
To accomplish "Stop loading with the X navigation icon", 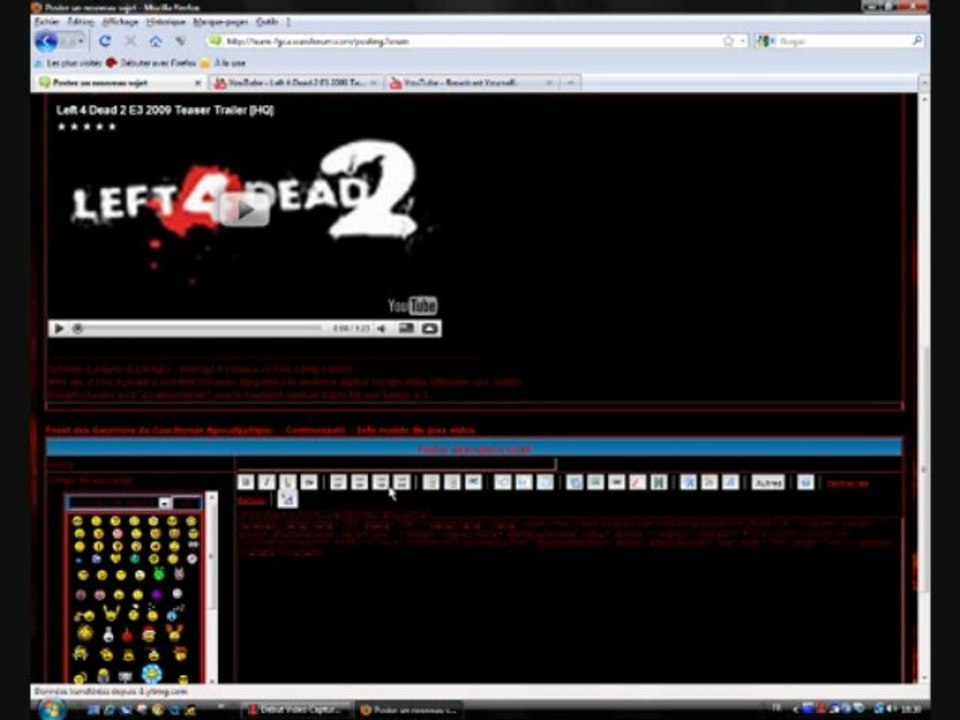I will [130, 41].
